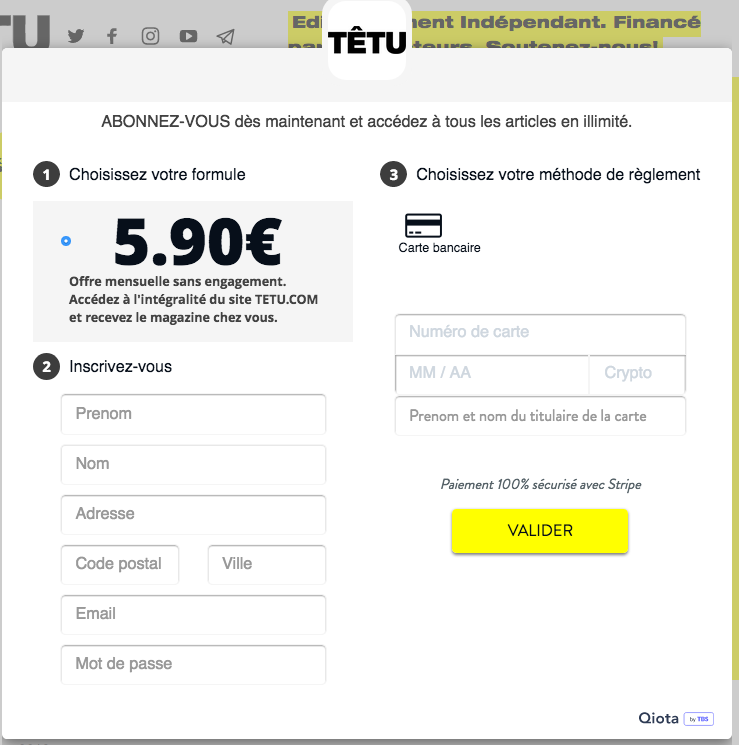Screen dimensions: 739x745
Task: Focus the Nom input field
Action: coord(193,464)
